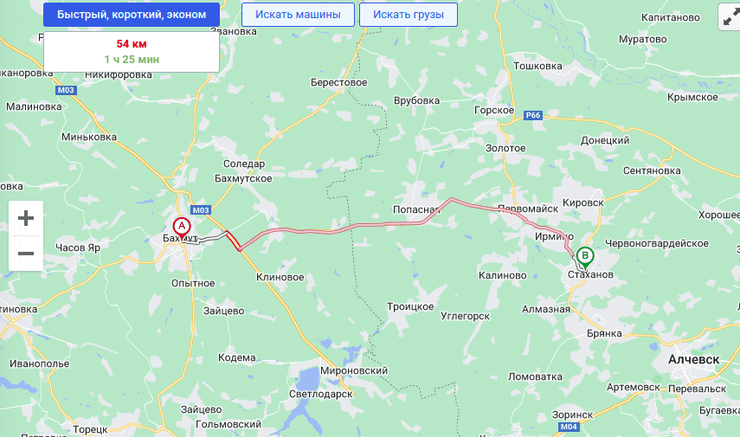Click the M04 road shield near Зоринск
This screenshot has height=437, width=740.
point(568,427)
